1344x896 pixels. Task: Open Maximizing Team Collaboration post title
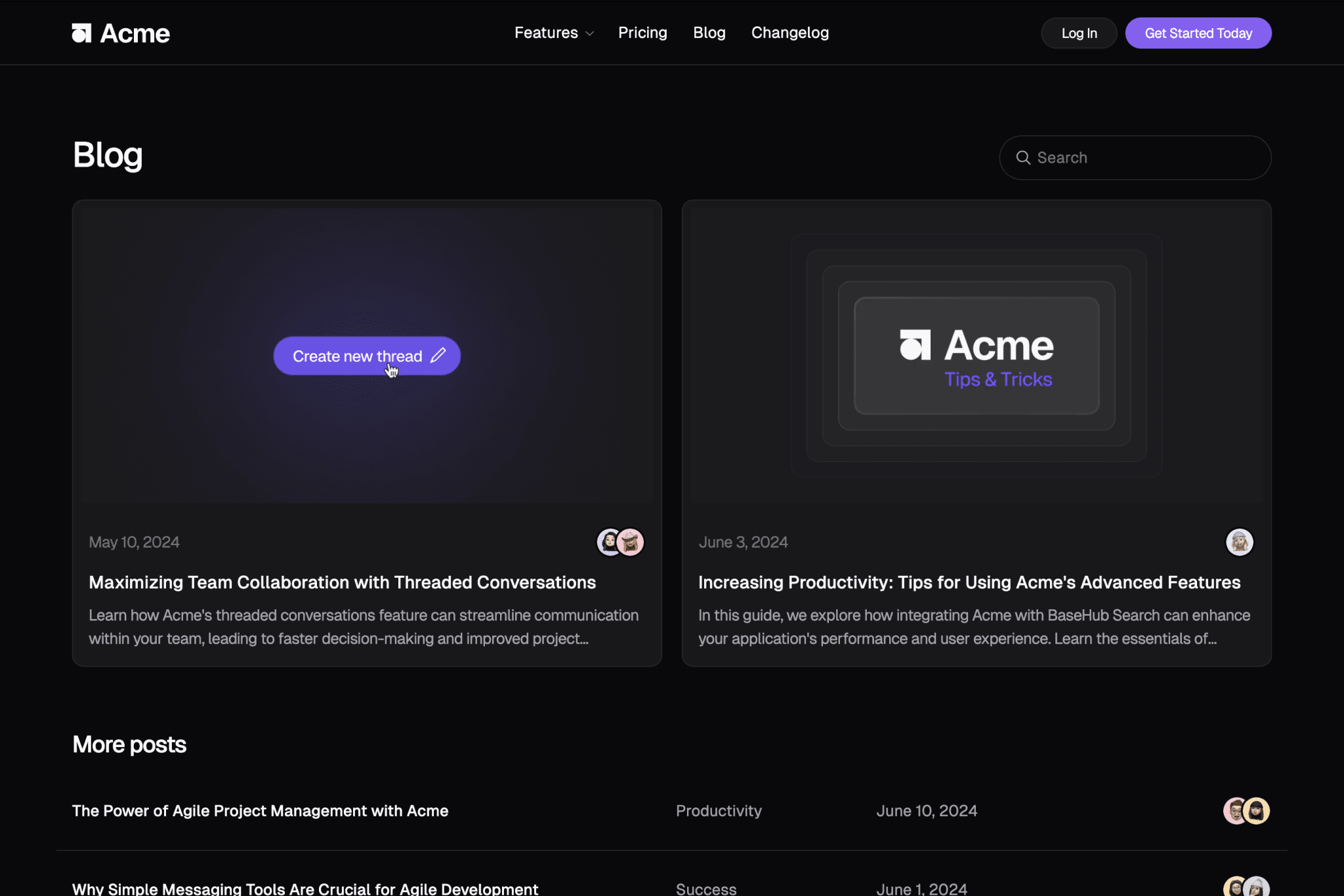342,582
